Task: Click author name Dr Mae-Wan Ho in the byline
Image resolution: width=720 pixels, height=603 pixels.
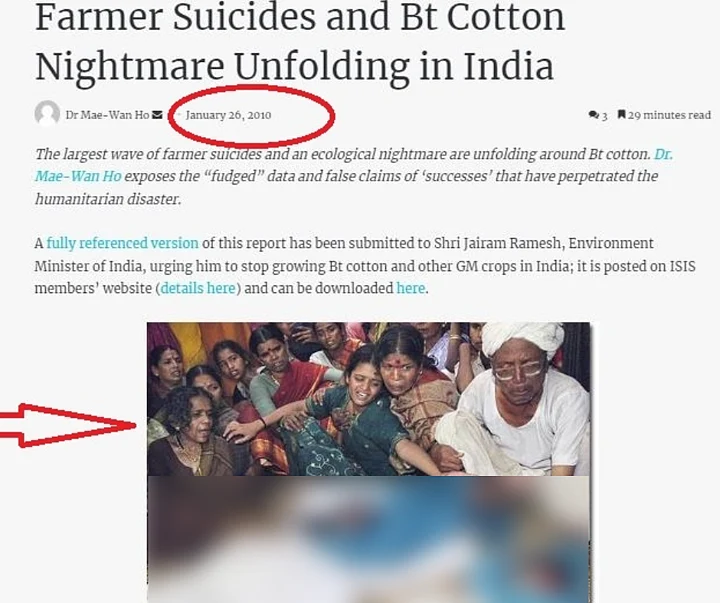Action: pos(107,115)
